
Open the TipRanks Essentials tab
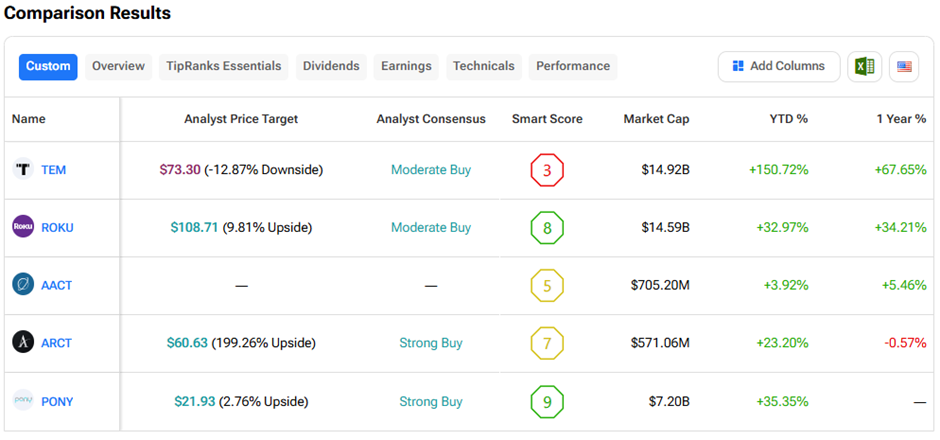click(x=224, y=67)
